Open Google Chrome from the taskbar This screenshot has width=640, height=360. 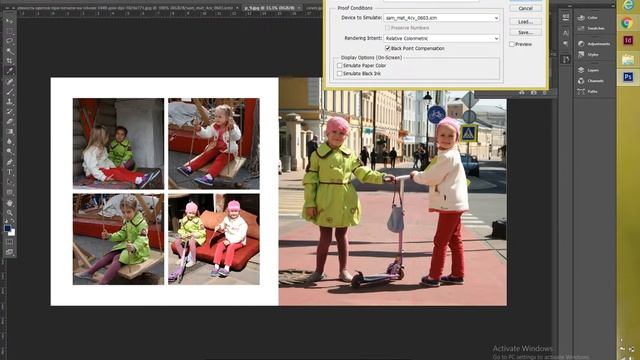point(628,22)
